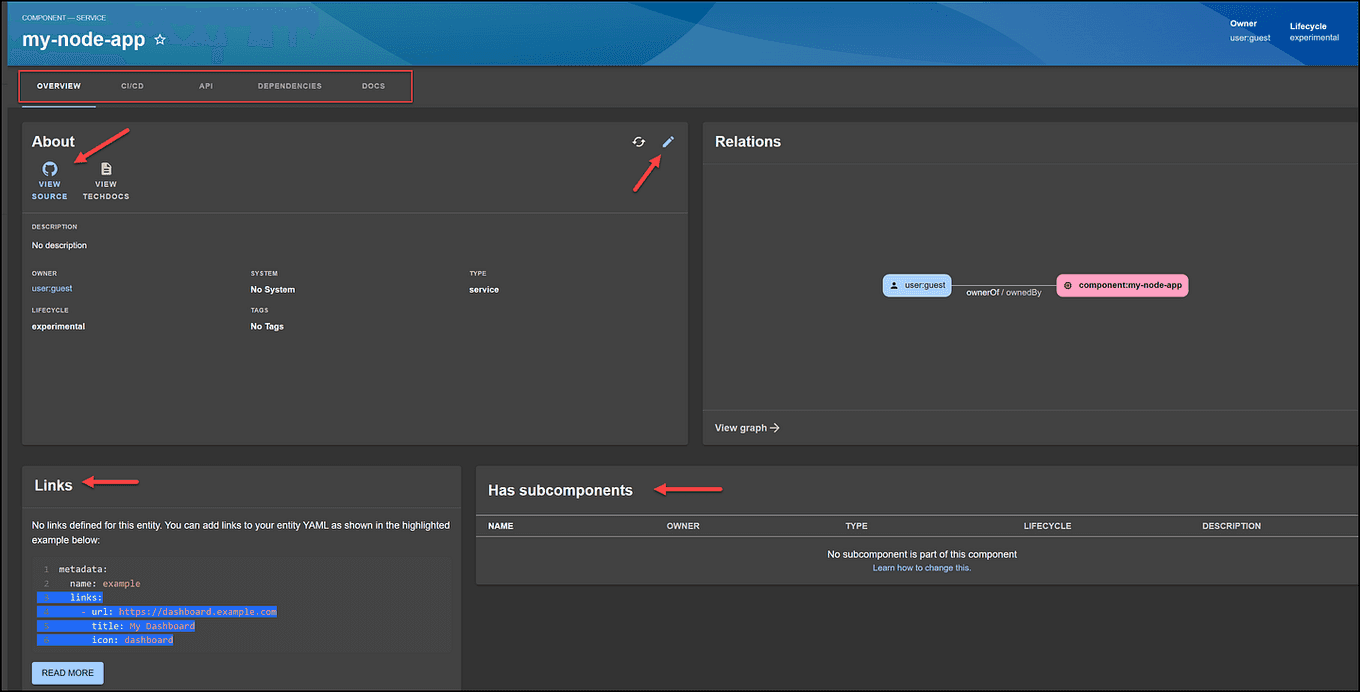This screenshot has height=692, width=1360.
Task: Click the NAME column header in subcomponents table
Action: [x=500, y=525]
